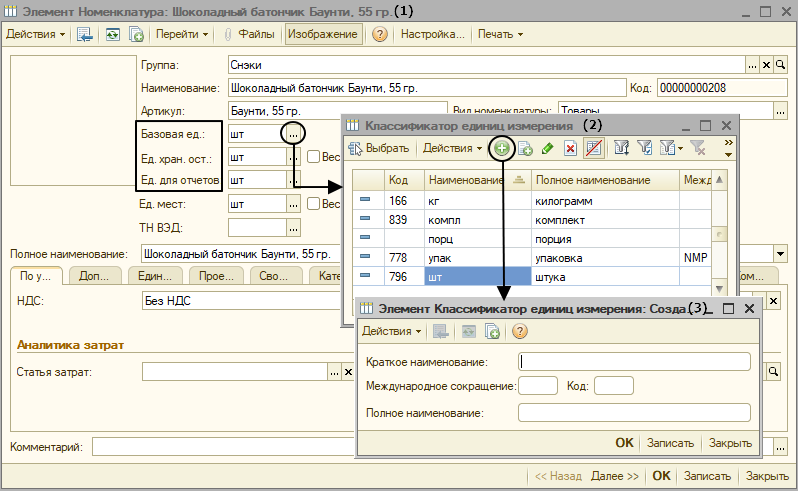The image size is (798, 491).
Task: Click the green pencil edit icon
Action: pyautogui.click(x=548, y=149)
